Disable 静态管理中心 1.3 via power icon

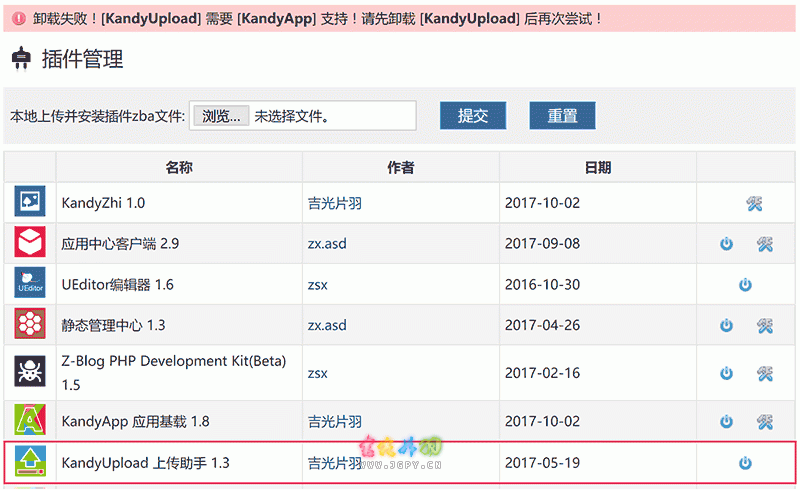pyautogui.click(x=727, y=325)
